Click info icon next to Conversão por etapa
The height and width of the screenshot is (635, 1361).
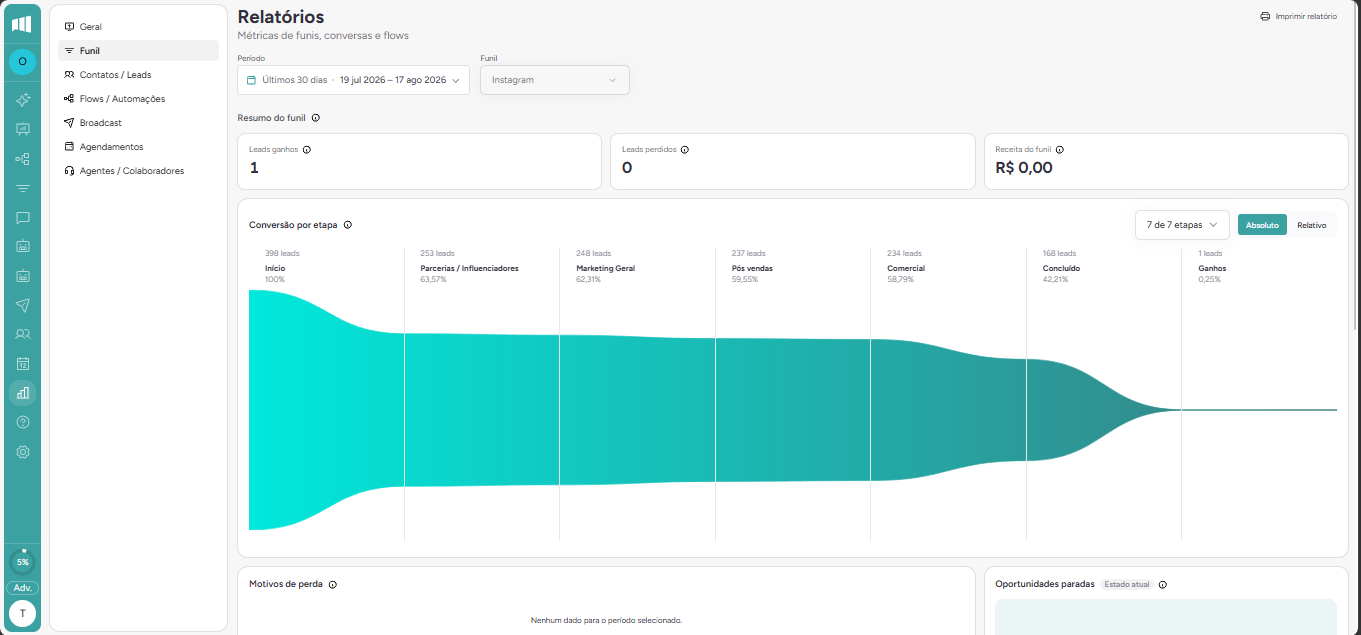pyautogui.click(x=348, y=225)
